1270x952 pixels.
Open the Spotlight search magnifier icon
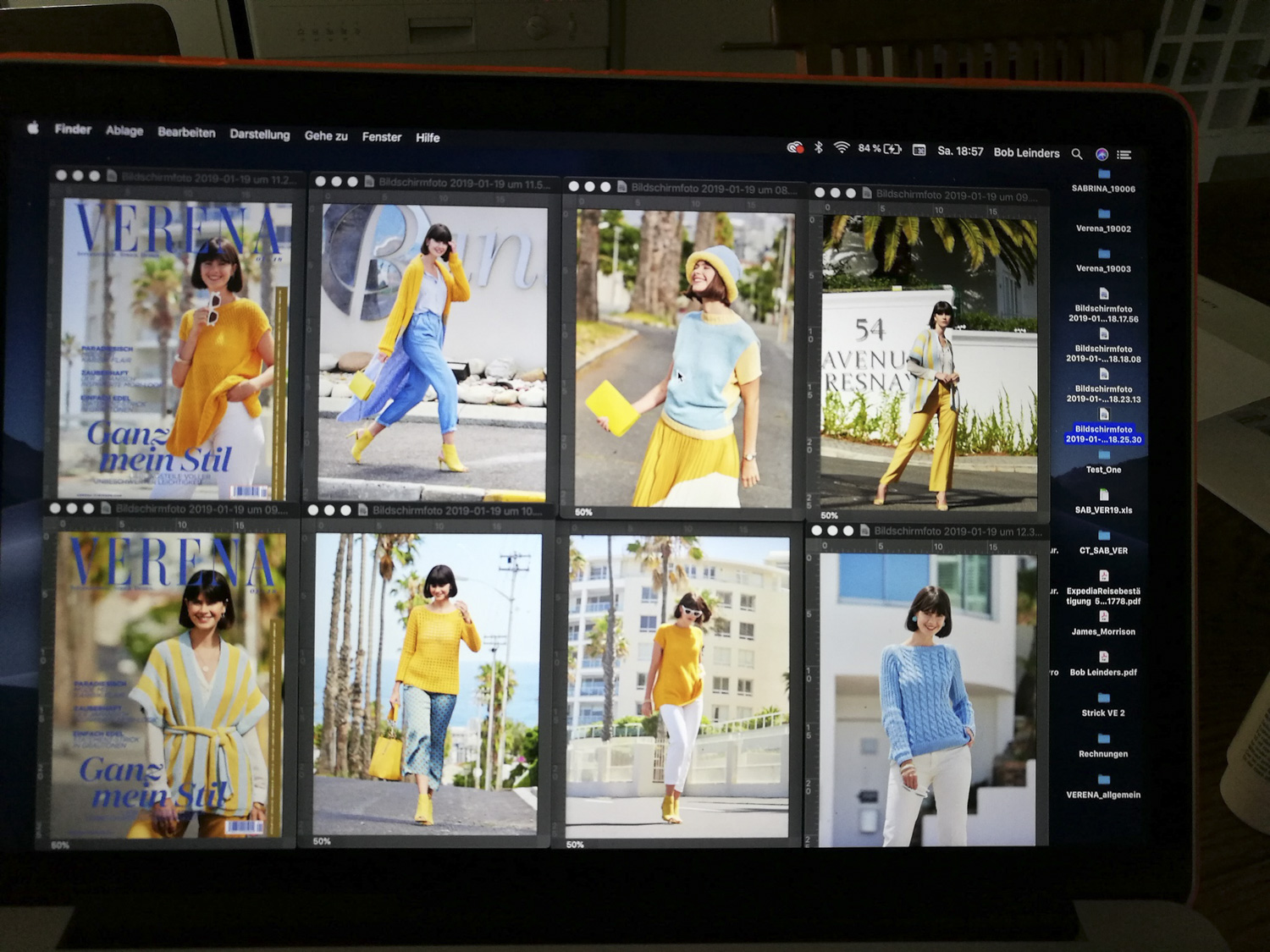pos(1076,154)
